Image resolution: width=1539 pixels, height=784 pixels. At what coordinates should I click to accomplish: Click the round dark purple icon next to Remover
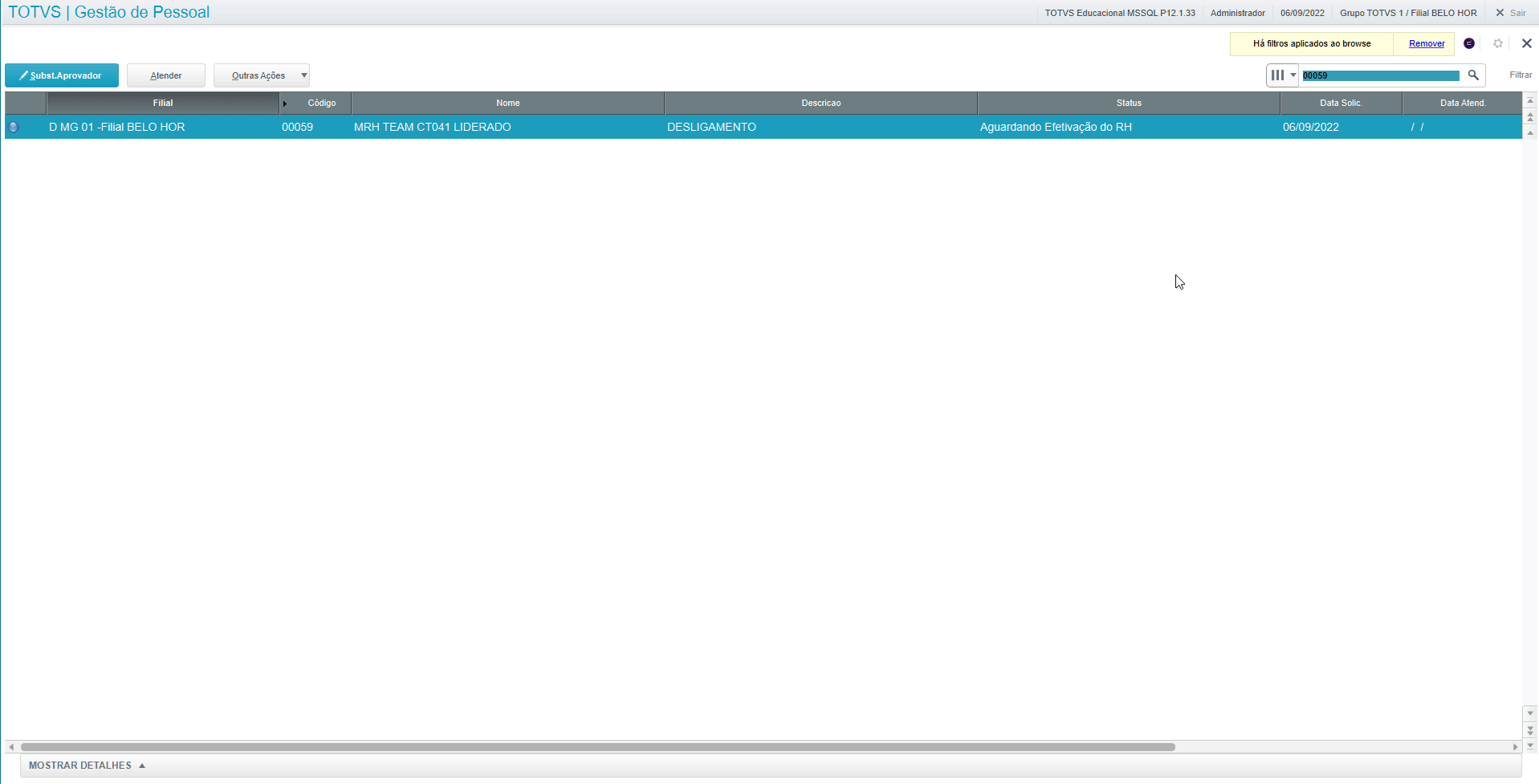click(x=1469, y=43)
